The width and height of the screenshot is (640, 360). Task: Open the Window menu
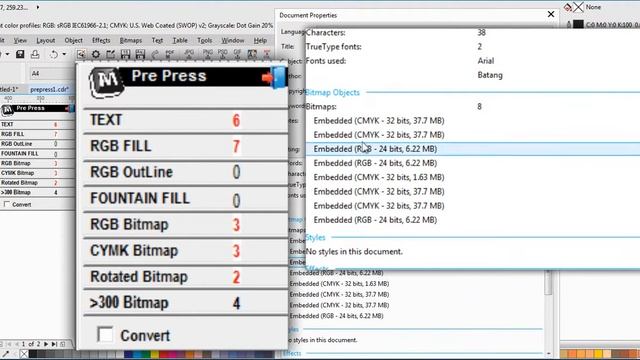pos(233,40)
